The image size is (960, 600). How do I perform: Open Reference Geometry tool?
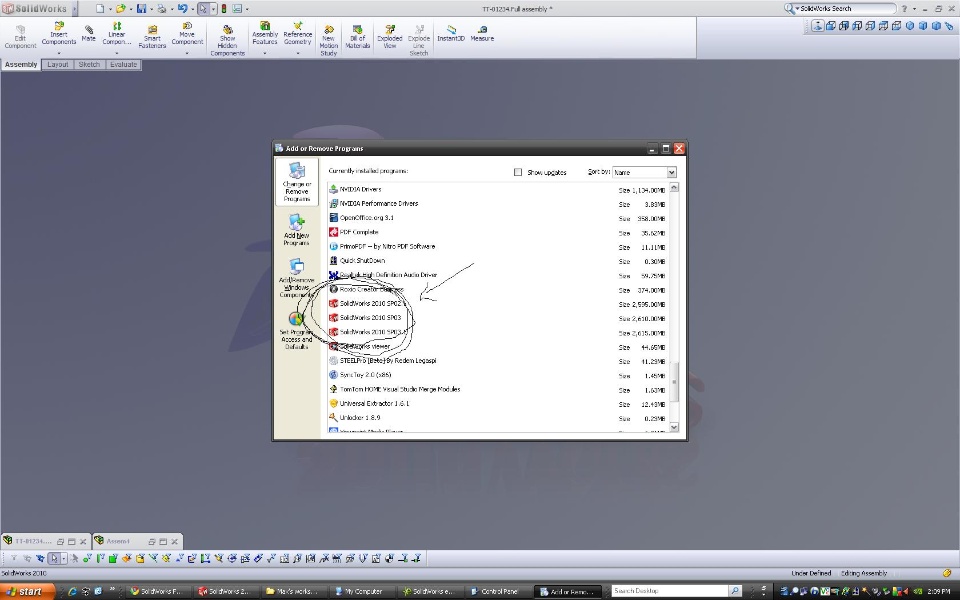coord(298,34)
